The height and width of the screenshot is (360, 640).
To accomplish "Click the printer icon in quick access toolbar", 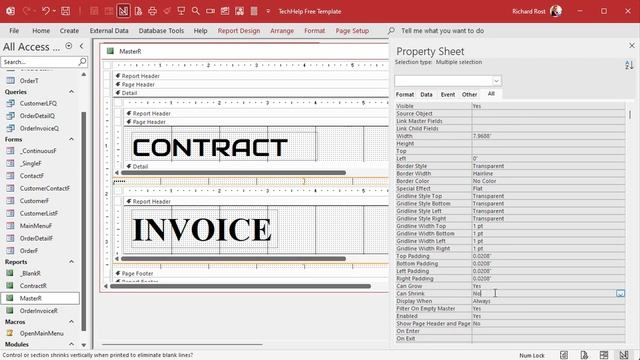I will [153, 11].
